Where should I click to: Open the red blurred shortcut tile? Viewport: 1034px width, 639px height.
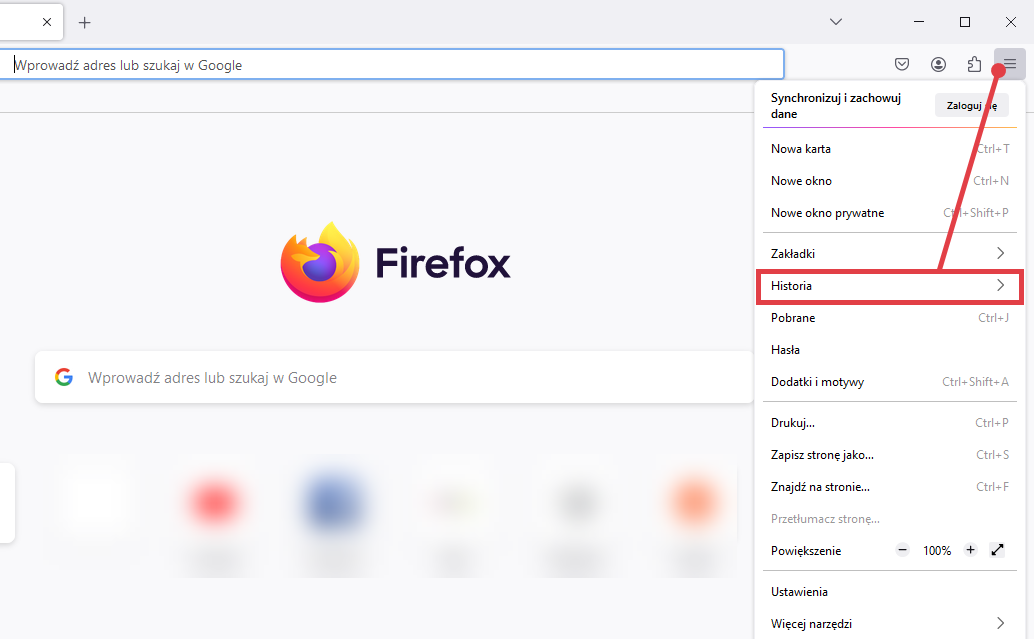click(214, 504)
